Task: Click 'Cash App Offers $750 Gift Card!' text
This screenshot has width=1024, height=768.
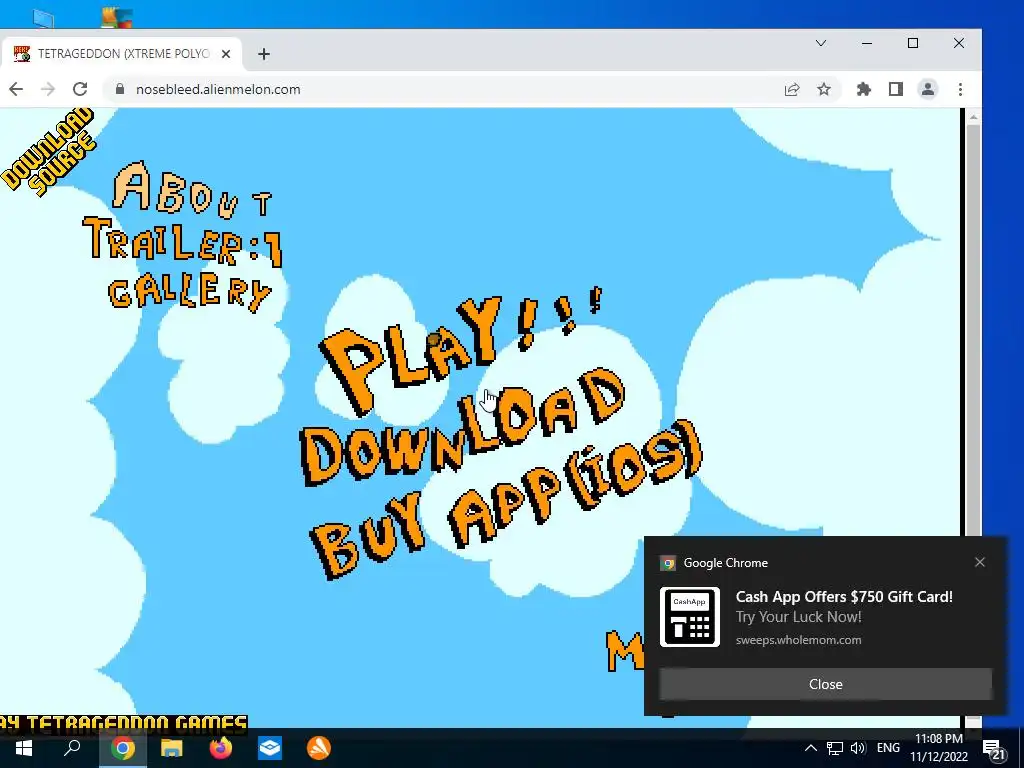Action: coord(844,596)
